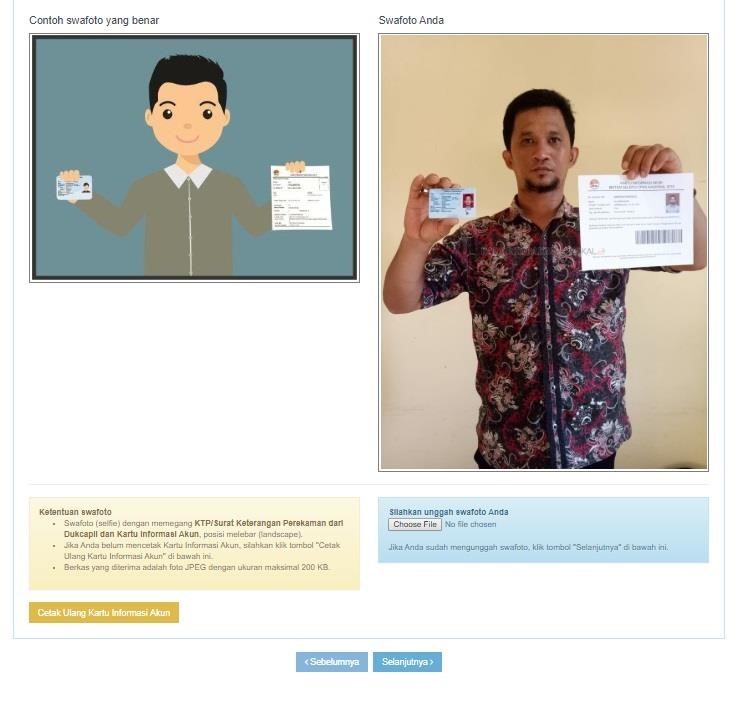
Task: Click the blue KTP card in uploaded photo
Action: pos(452,203)
